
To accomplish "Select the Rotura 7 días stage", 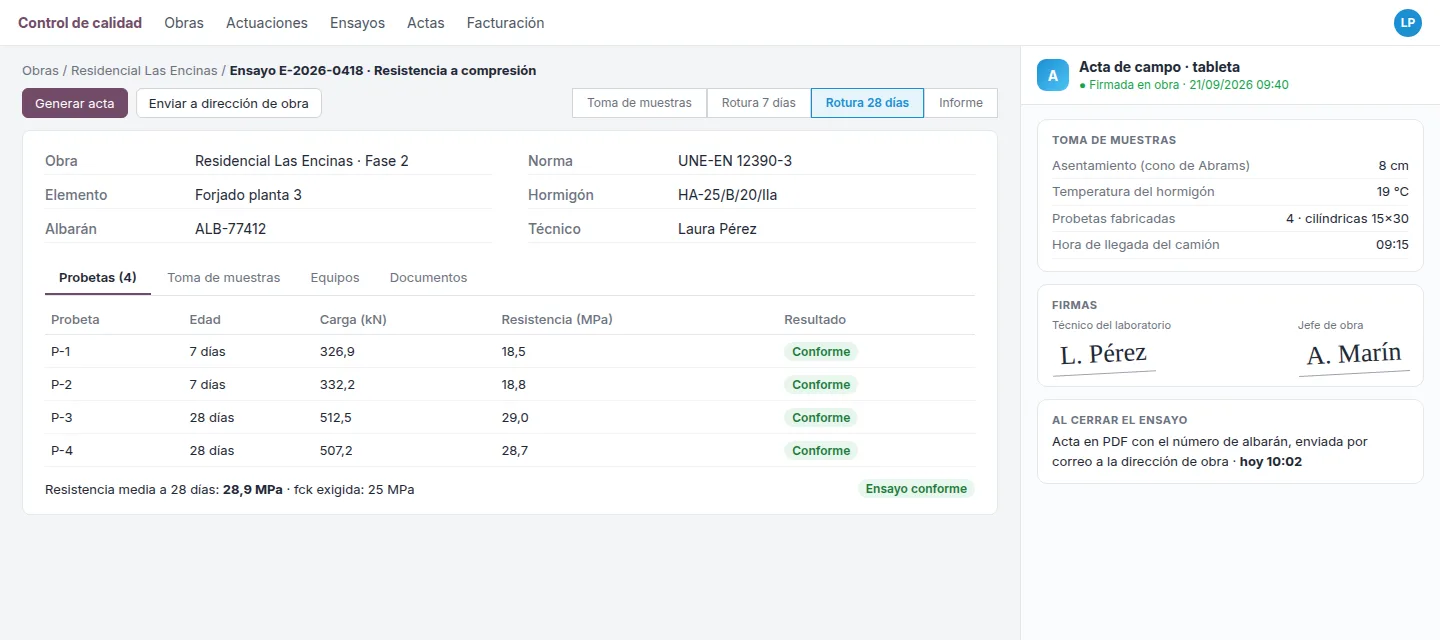I will 759,103.
